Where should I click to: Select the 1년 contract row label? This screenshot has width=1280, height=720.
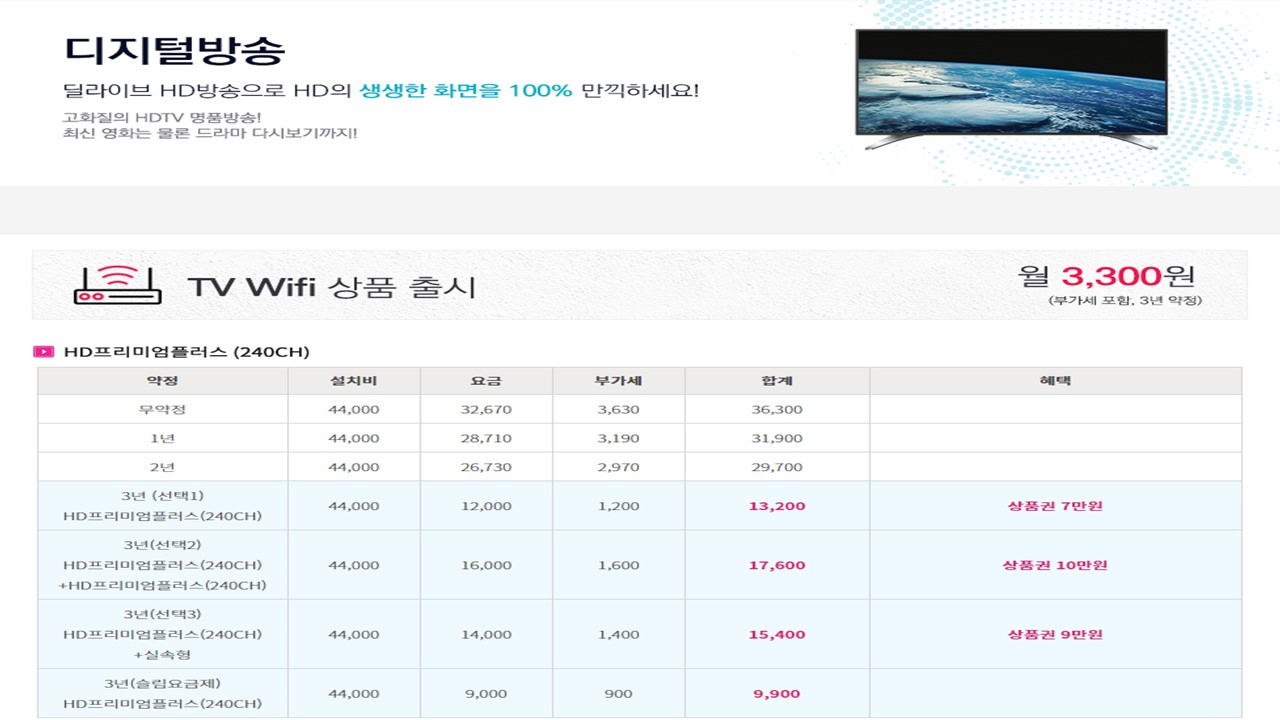coord(162,438)
